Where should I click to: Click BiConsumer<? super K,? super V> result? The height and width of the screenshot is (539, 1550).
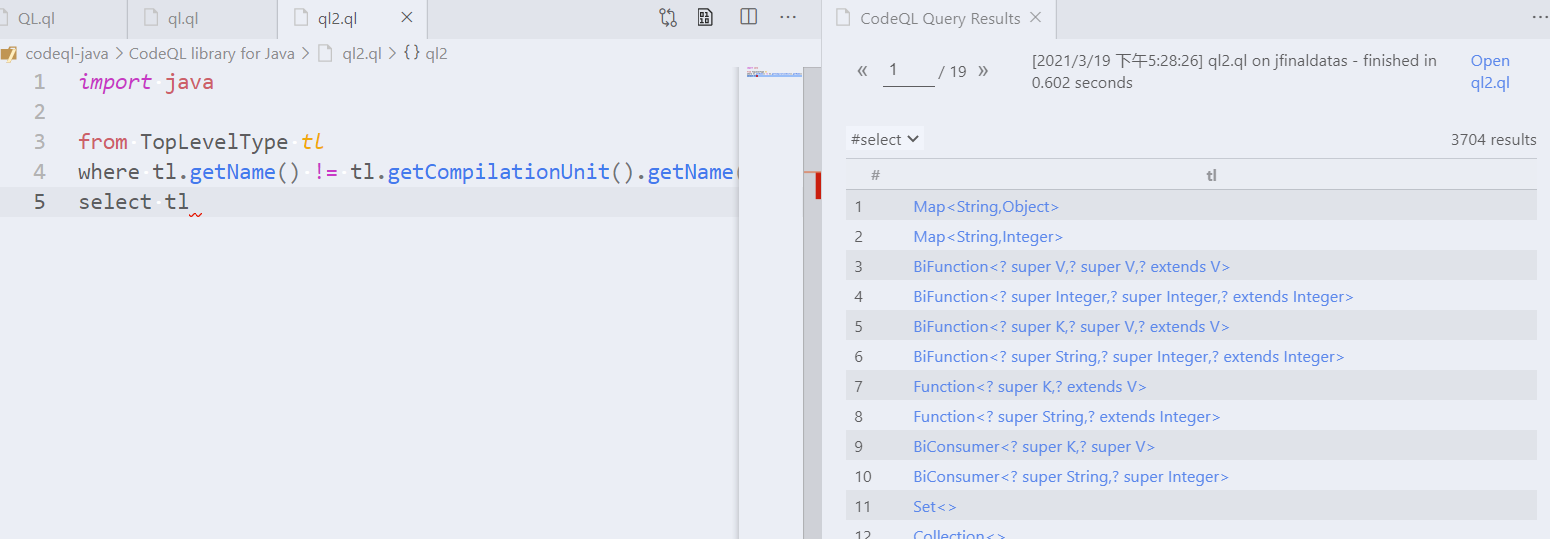(x=1034, y=447)
